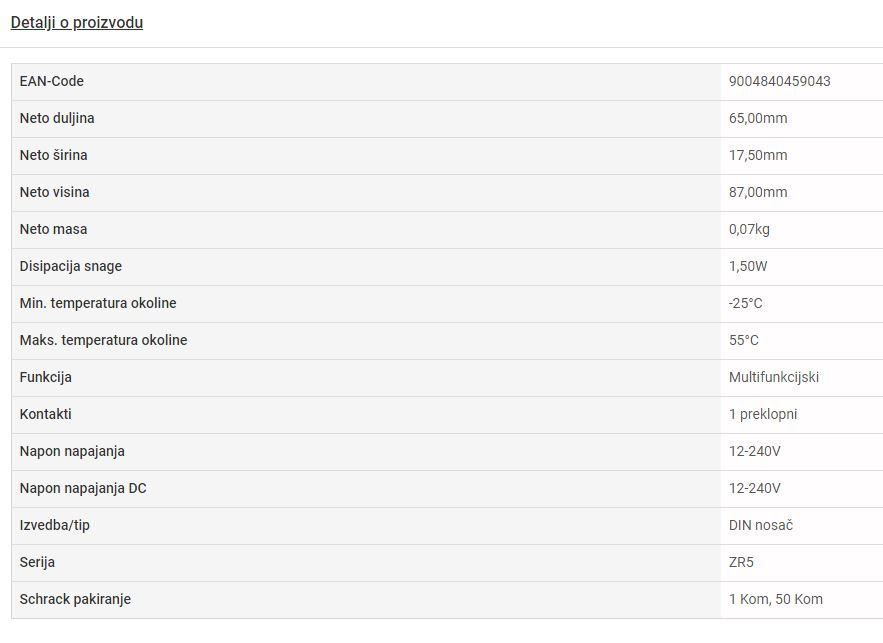Select the EAN-Code value 9004840459043
The height and width of the screenshot is (643, 883).
(x=779, y=81)
